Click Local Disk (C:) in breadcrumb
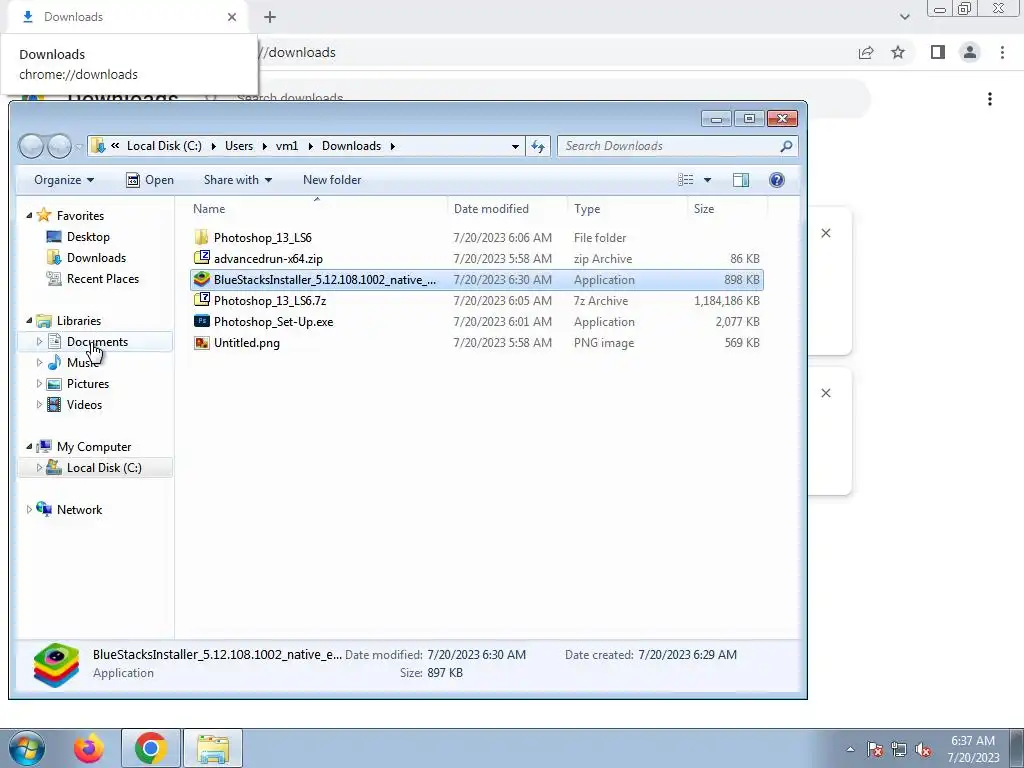 tap(164, 146)
